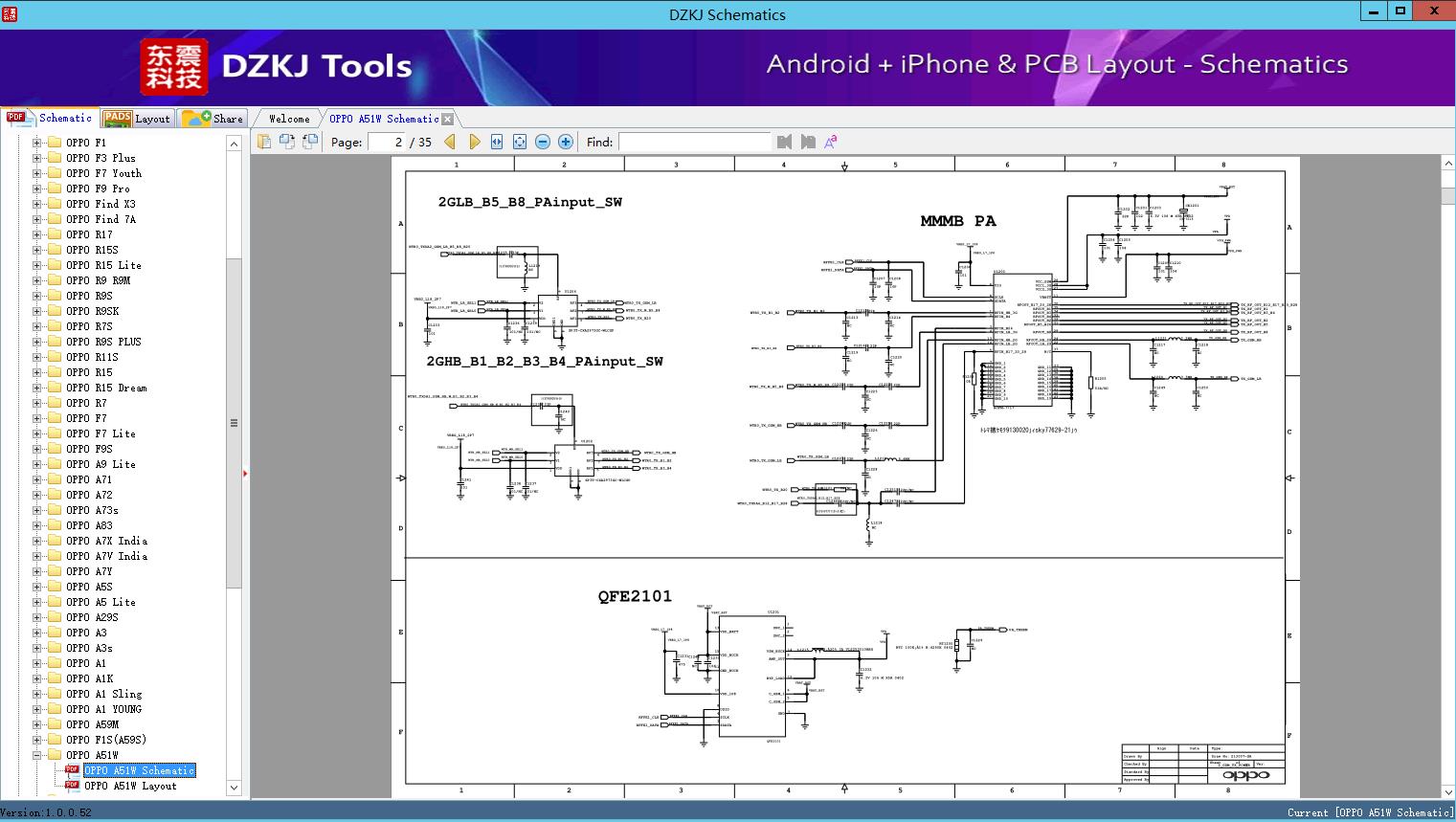Image resolution: width=1456 pixels, height=822 pixels.
Task: Zoom out with the minus icon
Action: (543, 142)
